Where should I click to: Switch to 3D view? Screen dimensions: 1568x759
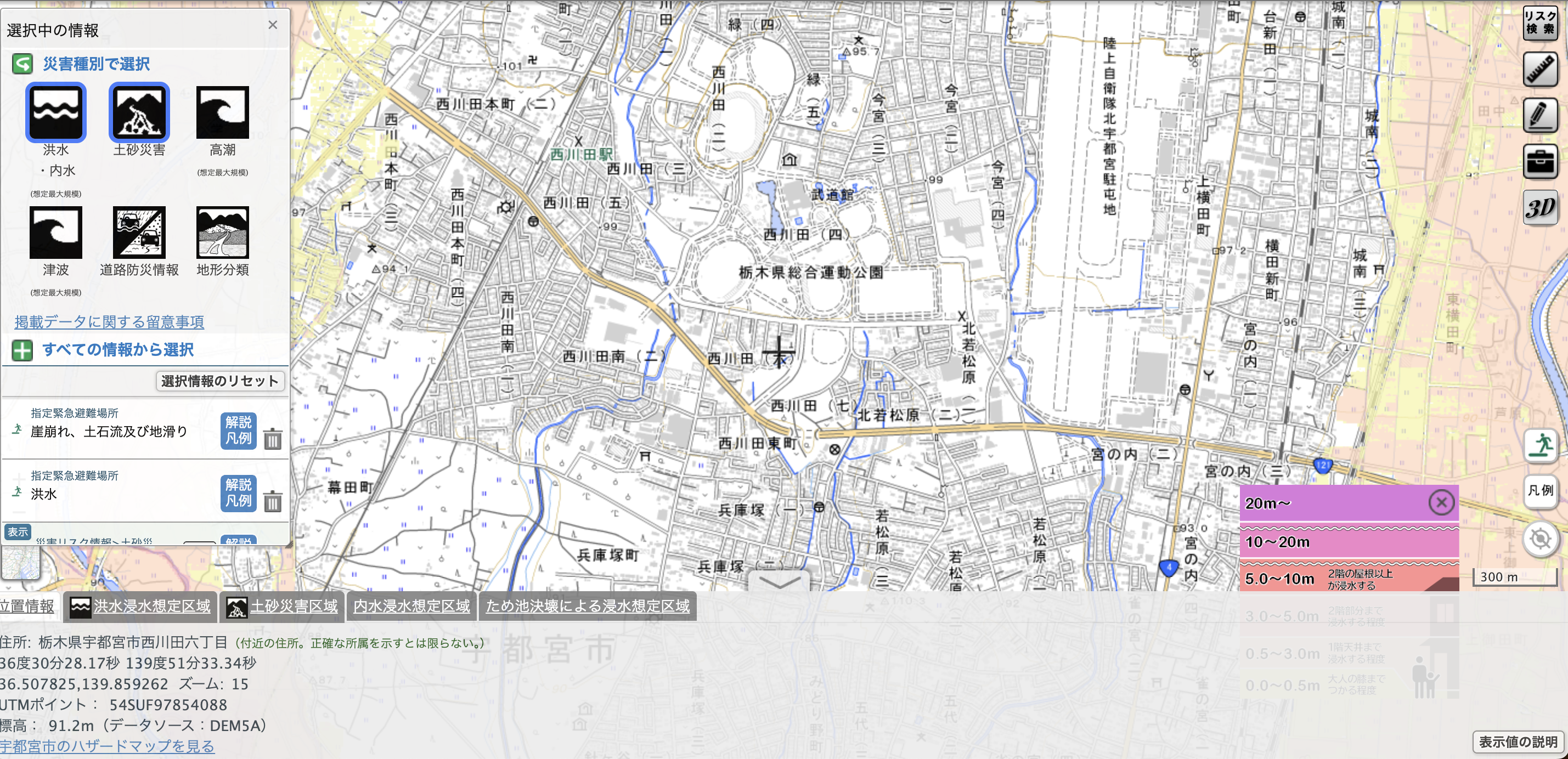point(1539,208)
